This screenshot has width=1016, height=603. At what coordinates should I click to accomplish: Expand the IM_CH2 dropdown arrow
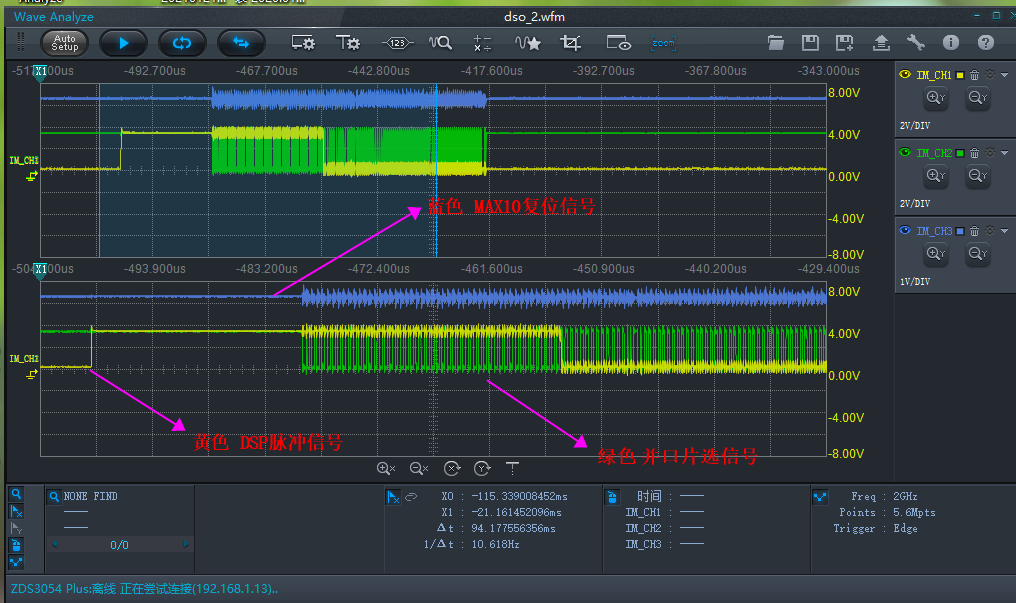[x=1004, y=153]
